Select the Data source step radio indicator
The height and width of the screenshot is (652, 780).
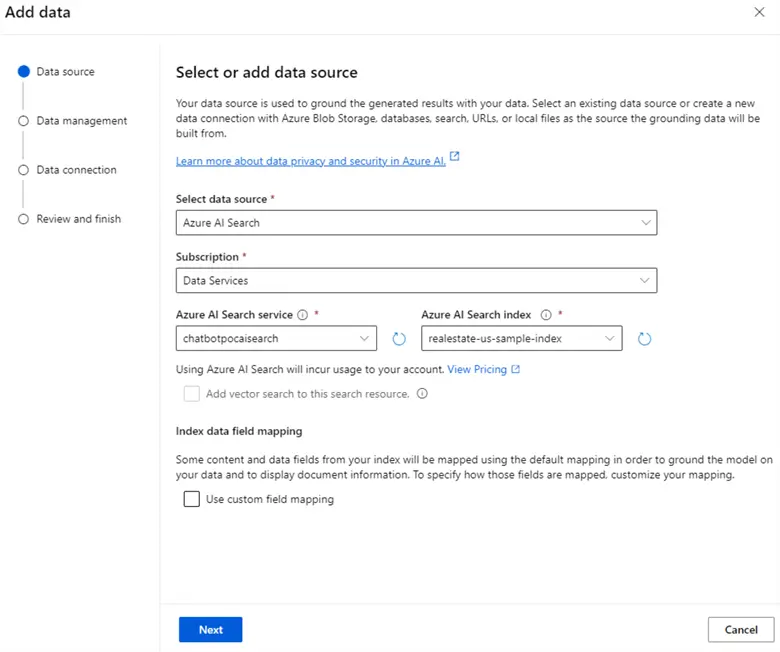23,72
